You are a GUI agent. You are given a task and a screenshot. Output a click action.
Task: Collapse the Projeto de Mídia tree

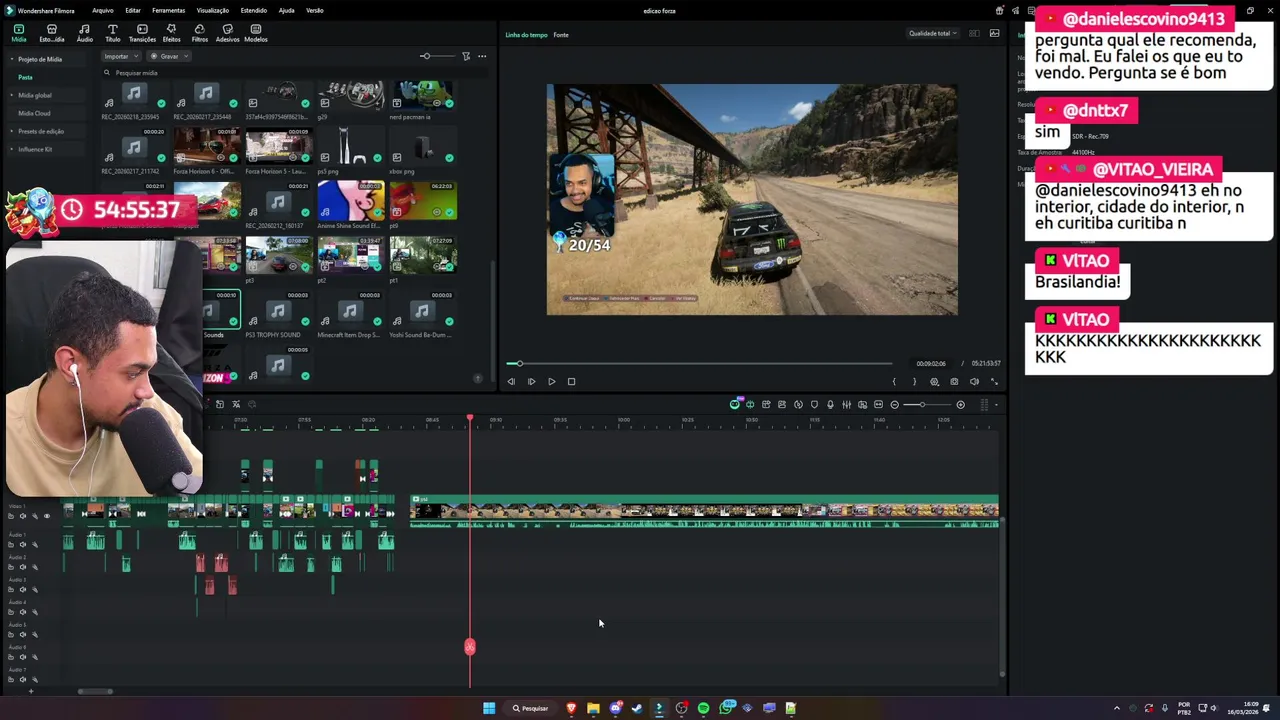coord(13,59)
